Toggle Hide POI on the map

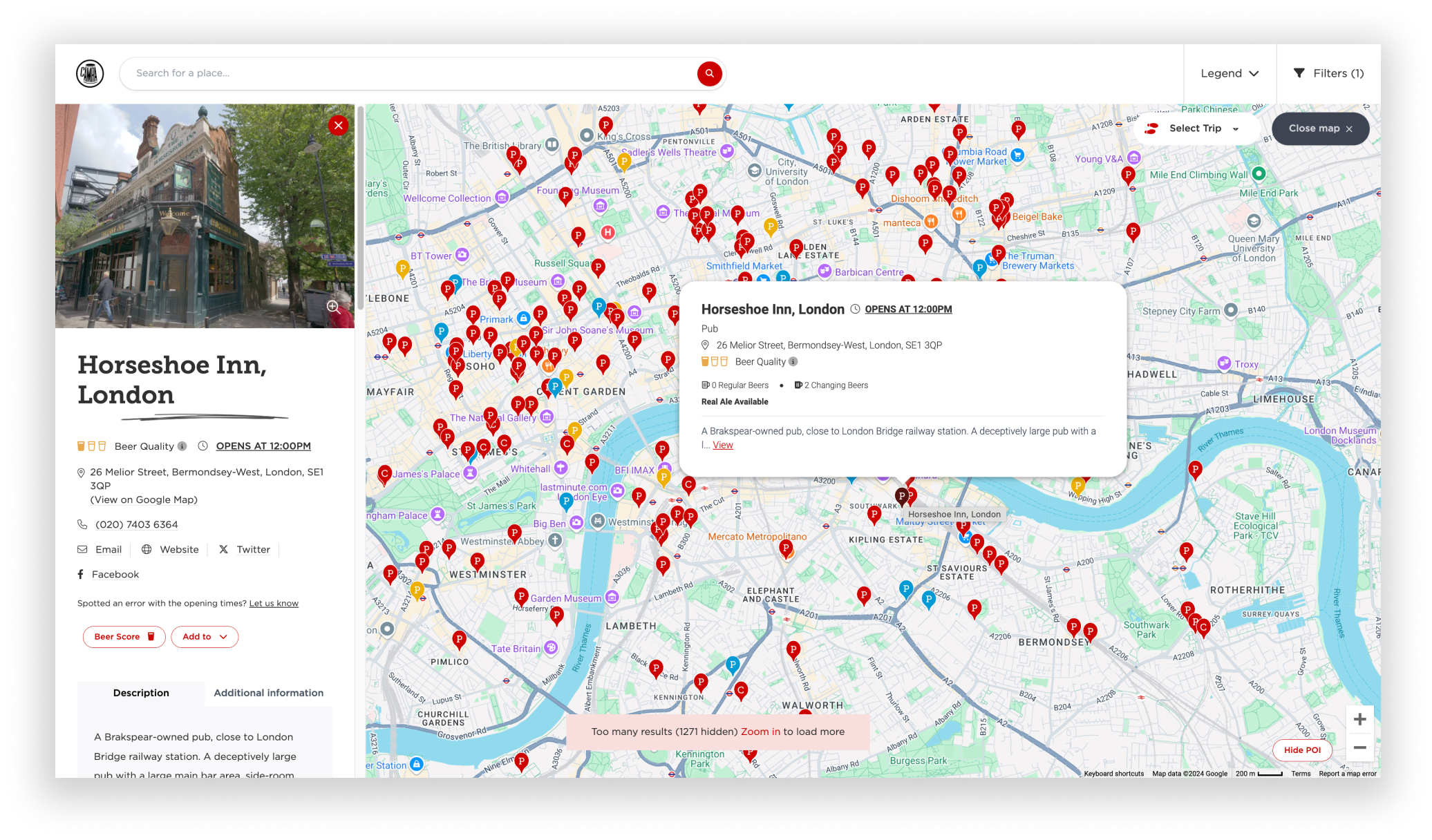pos(1302,750)
